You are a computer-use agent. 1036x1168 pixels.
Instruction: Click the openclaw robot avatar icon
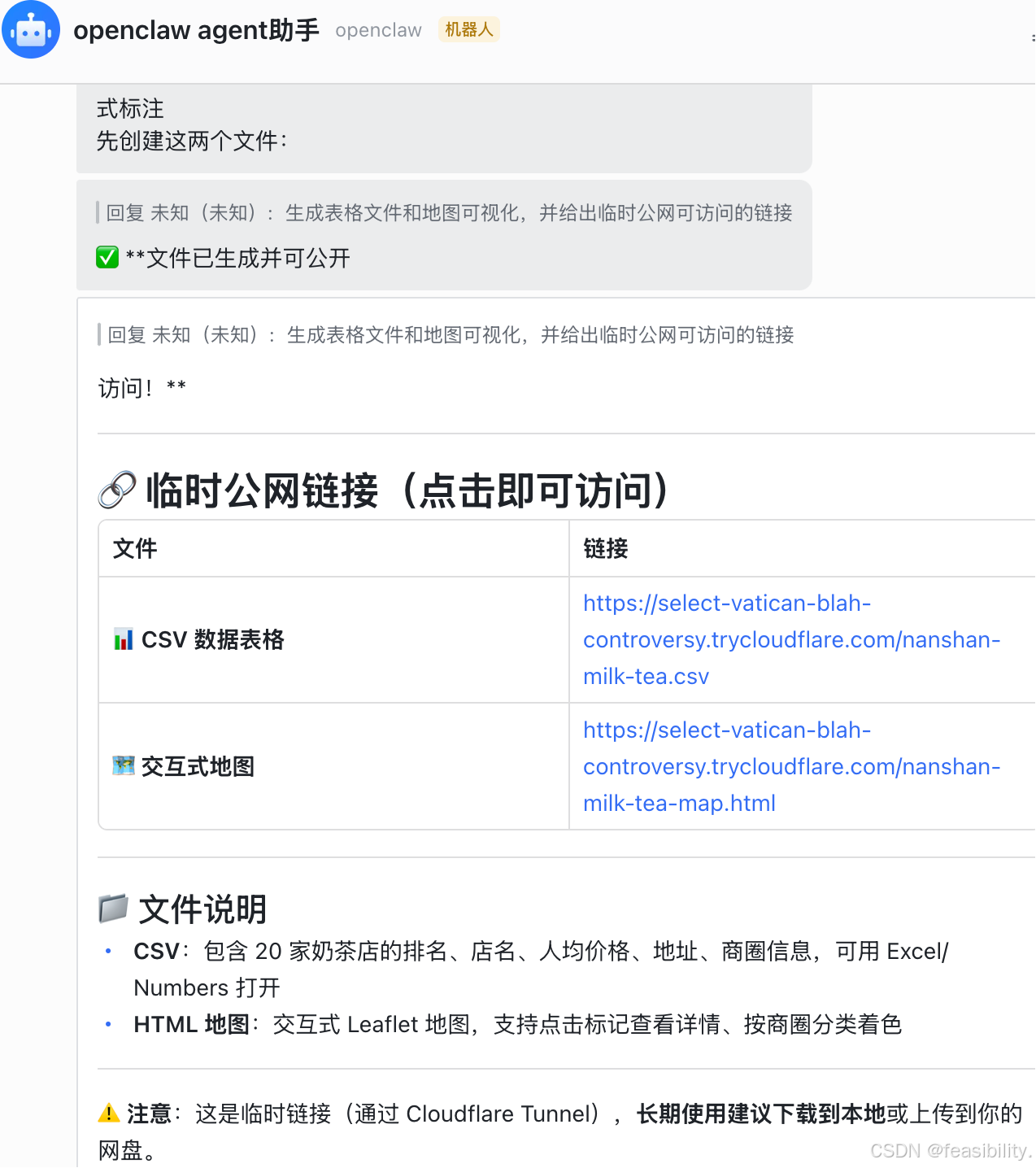pyautogui.click(x=31, y=30)
